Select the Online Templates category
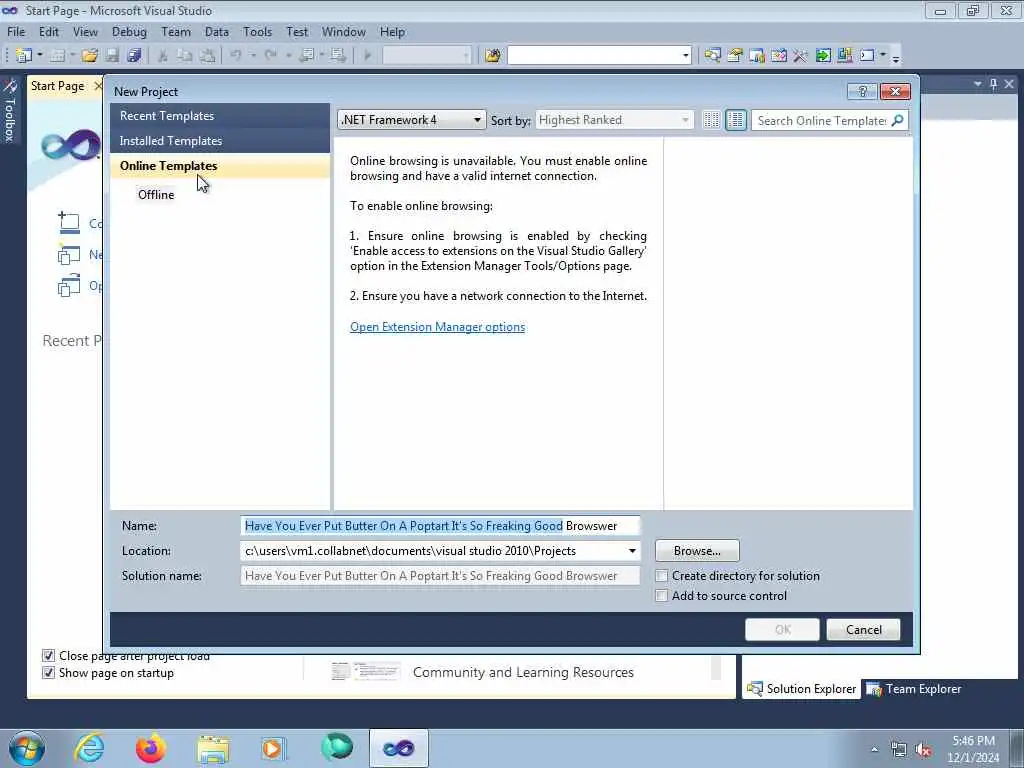1024x768 pixels. pos(220,166)
